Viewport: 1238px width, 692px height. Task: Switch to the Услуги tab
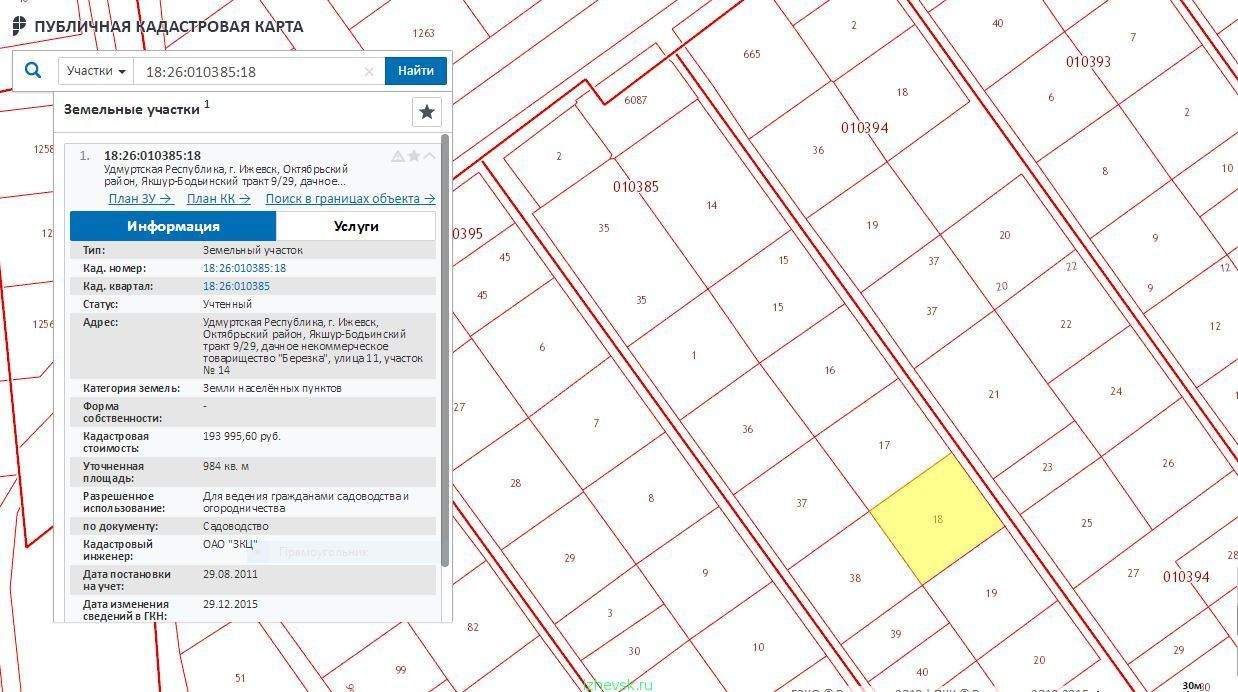[x=356, y=226]
